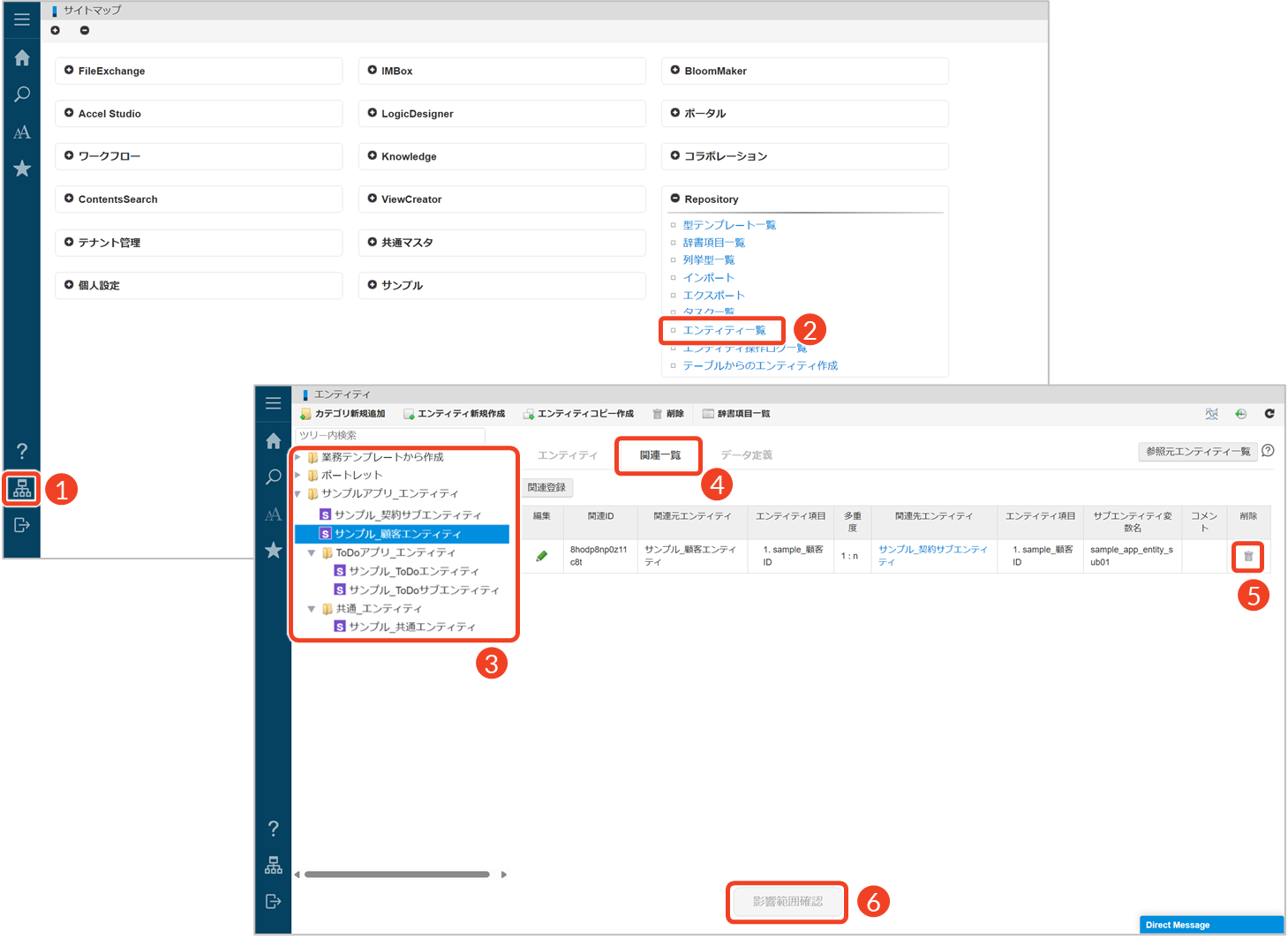Click the tree panel horizontal scrollbar
The width and height of the screenshot is (1288, 938).
[x=397, y=874]
